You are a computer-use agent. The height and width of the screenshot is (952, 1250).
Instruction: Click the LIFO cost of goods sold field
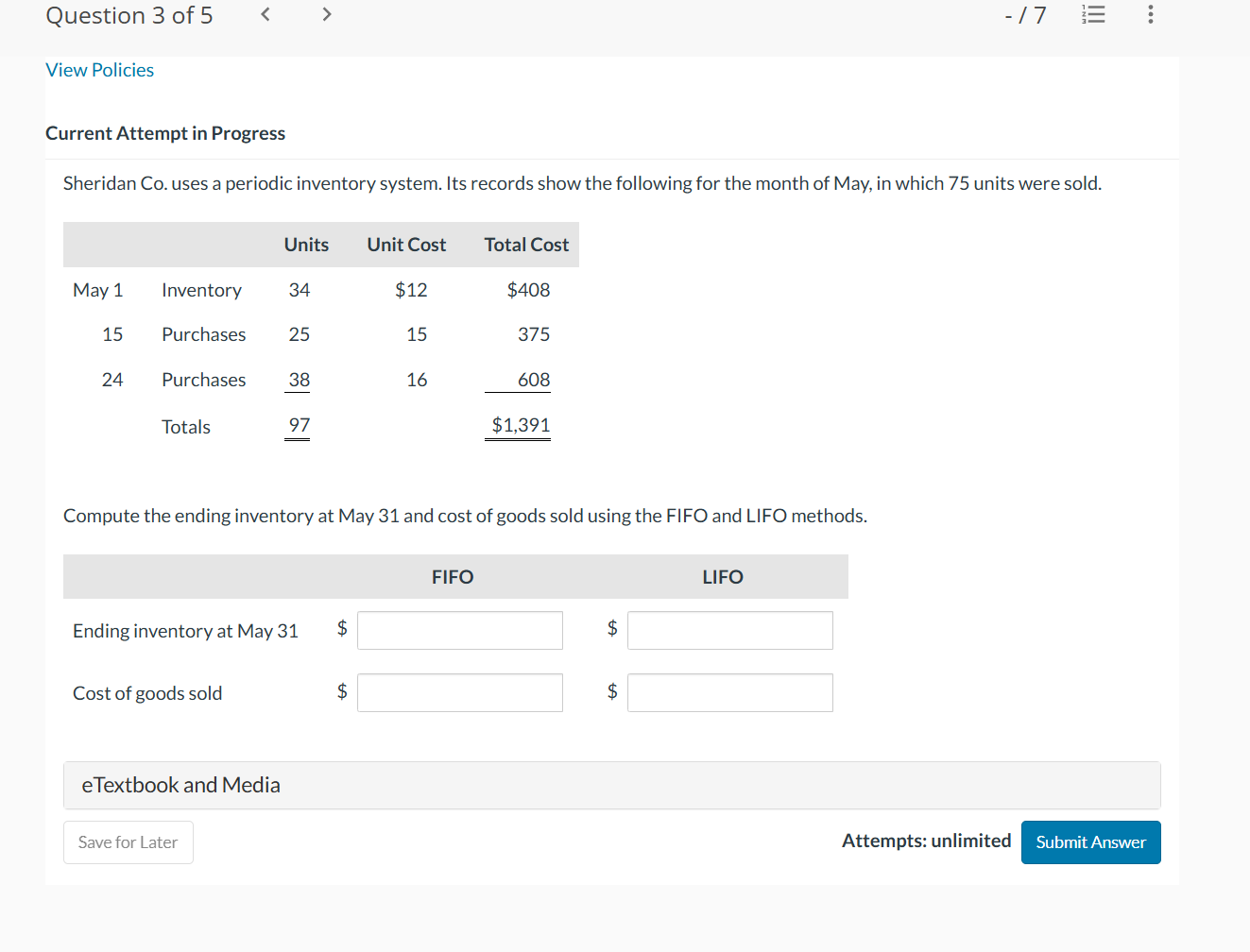(730, 692)
